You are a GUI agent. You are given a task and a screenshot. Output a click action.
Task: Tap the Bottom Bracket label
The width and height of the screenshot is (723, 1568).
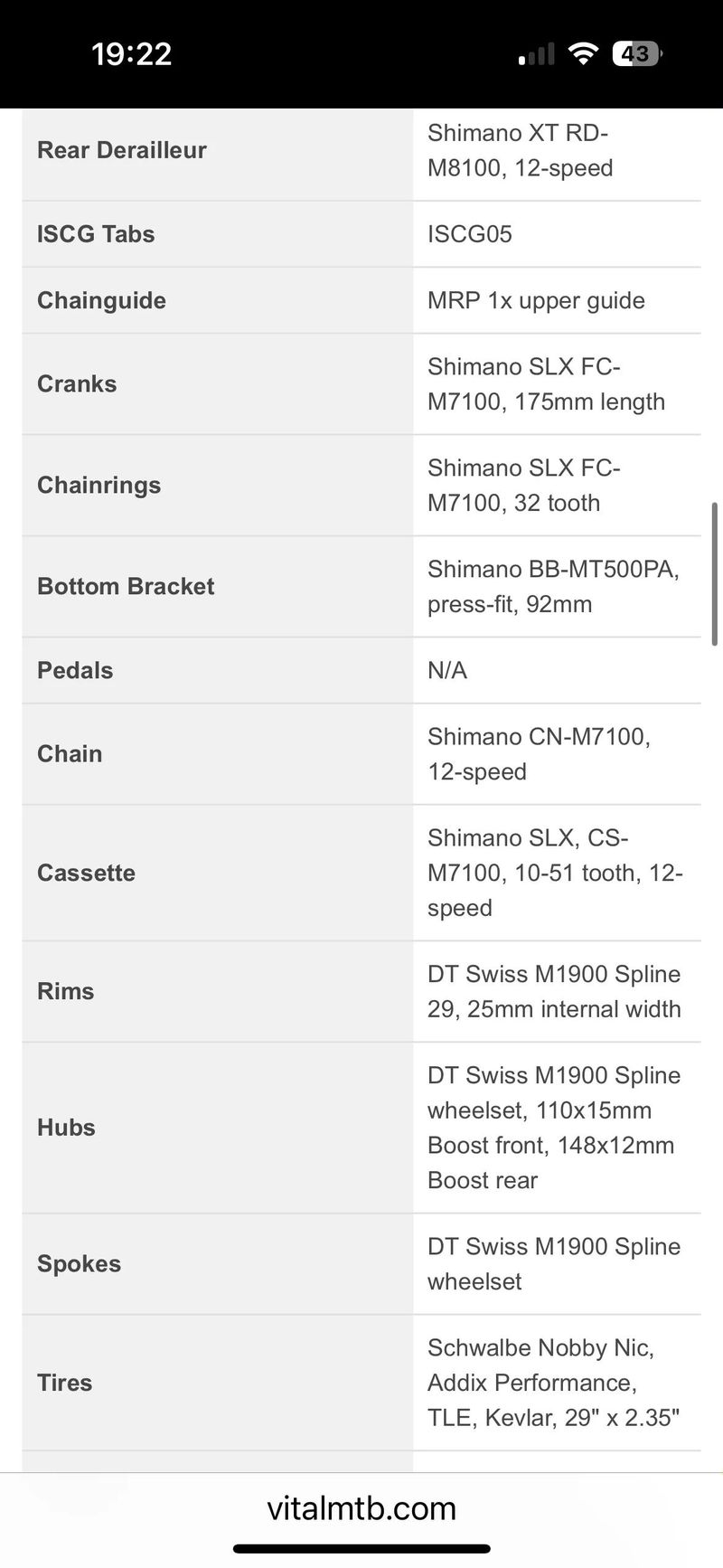126,587
